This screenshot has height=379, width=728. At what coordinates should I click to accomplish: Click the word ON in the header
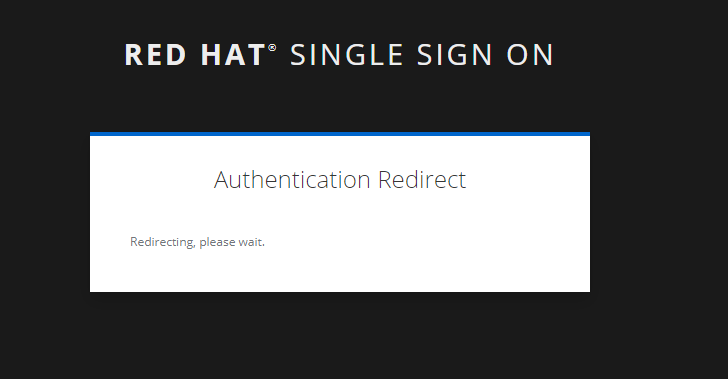tap(530, 55)
